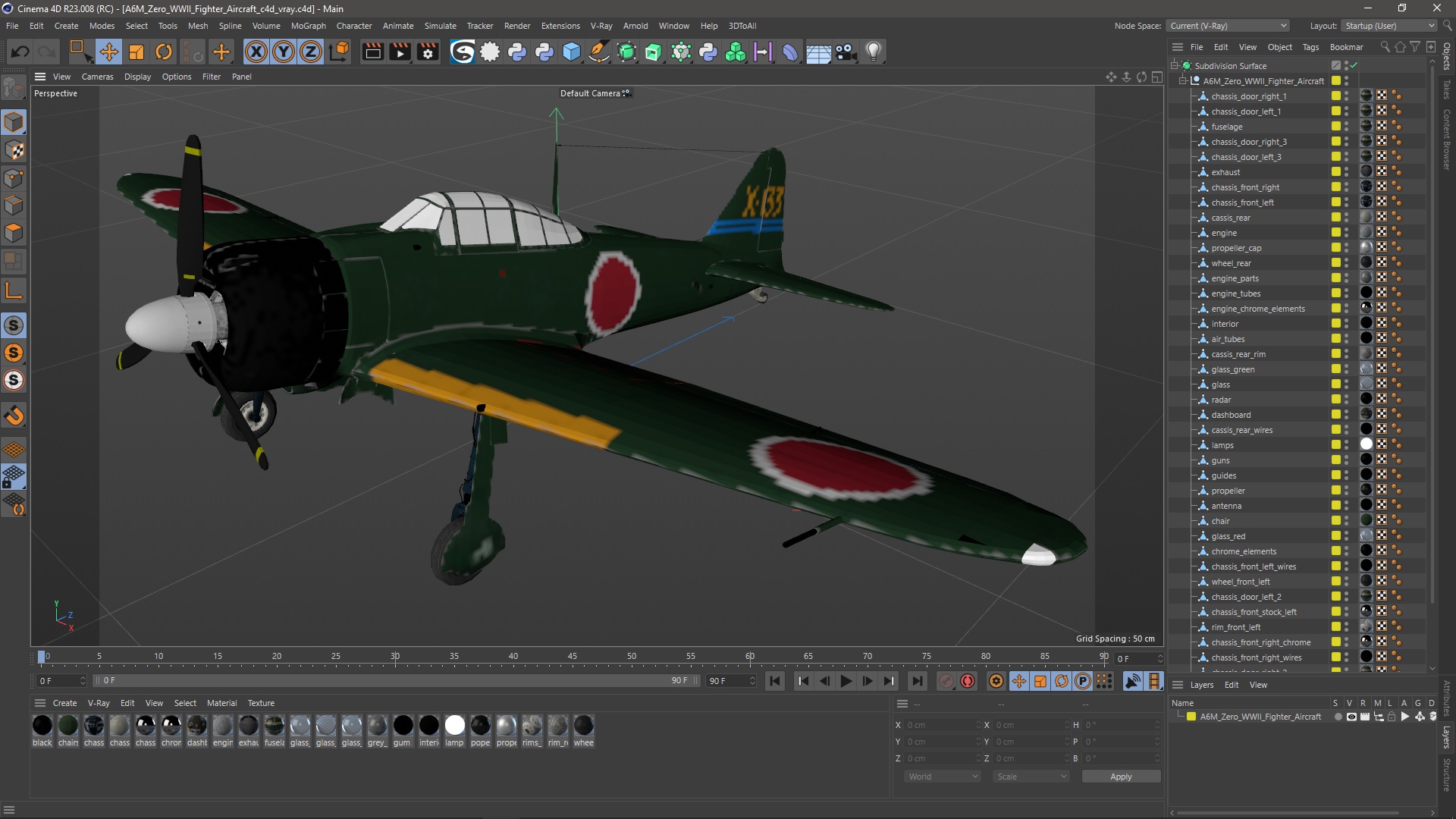This screenshot has width=1456, height=819.
Task: Select the dashboard object in tree
Action: pyautogui.click(x=1231, y=415)
